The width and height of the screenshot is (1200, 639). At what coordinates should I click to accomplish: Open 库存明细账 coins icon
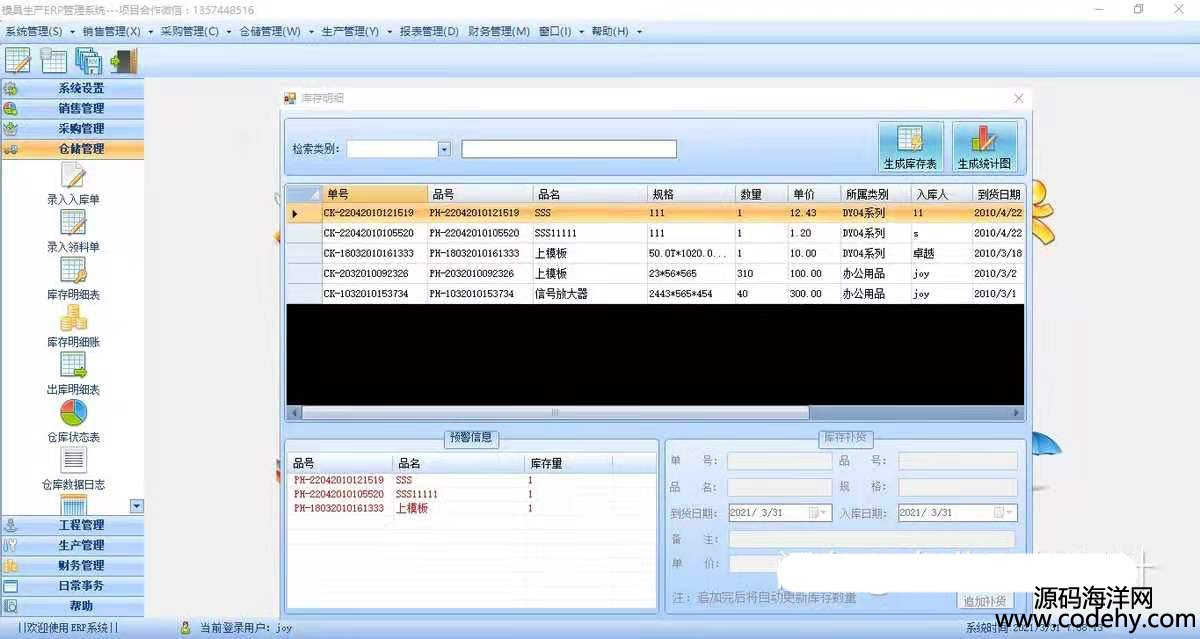click(x=73, y=318)
